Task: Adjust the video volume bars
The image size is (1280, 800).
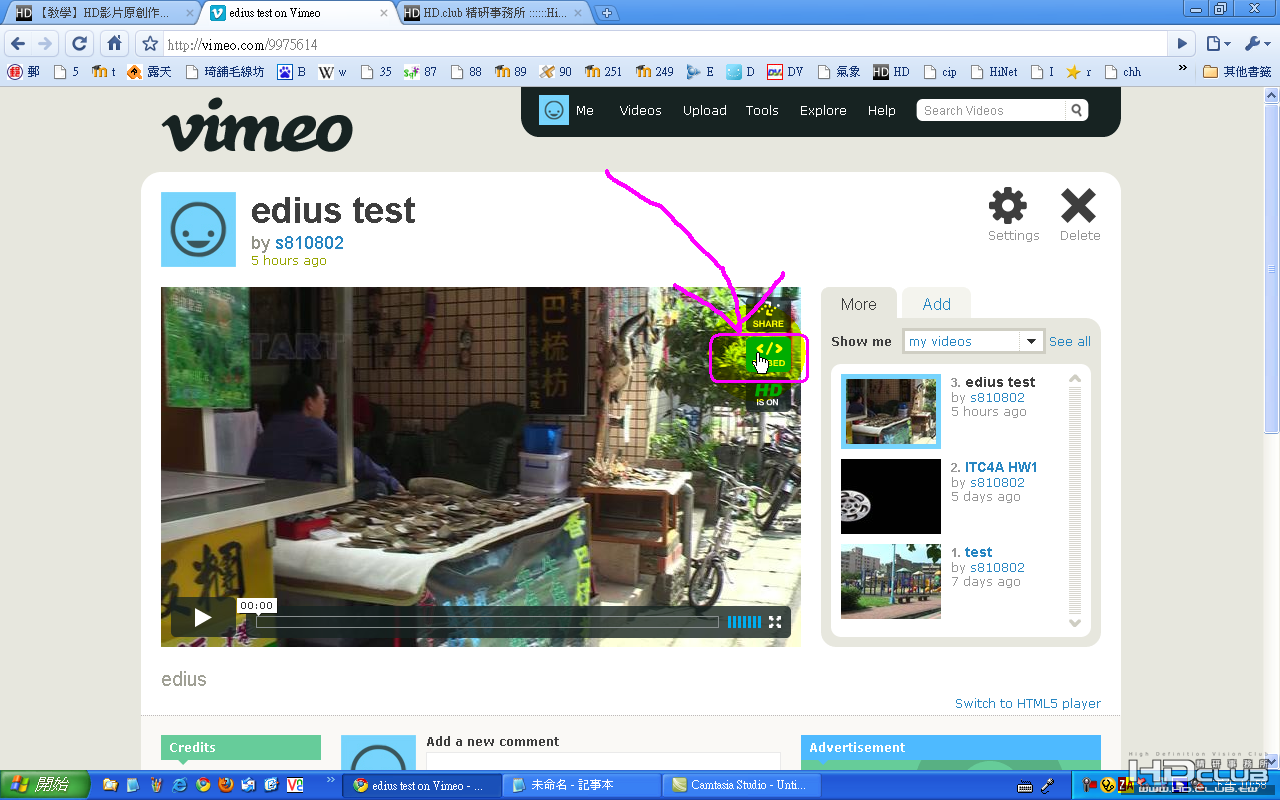Action: point(744,622)
